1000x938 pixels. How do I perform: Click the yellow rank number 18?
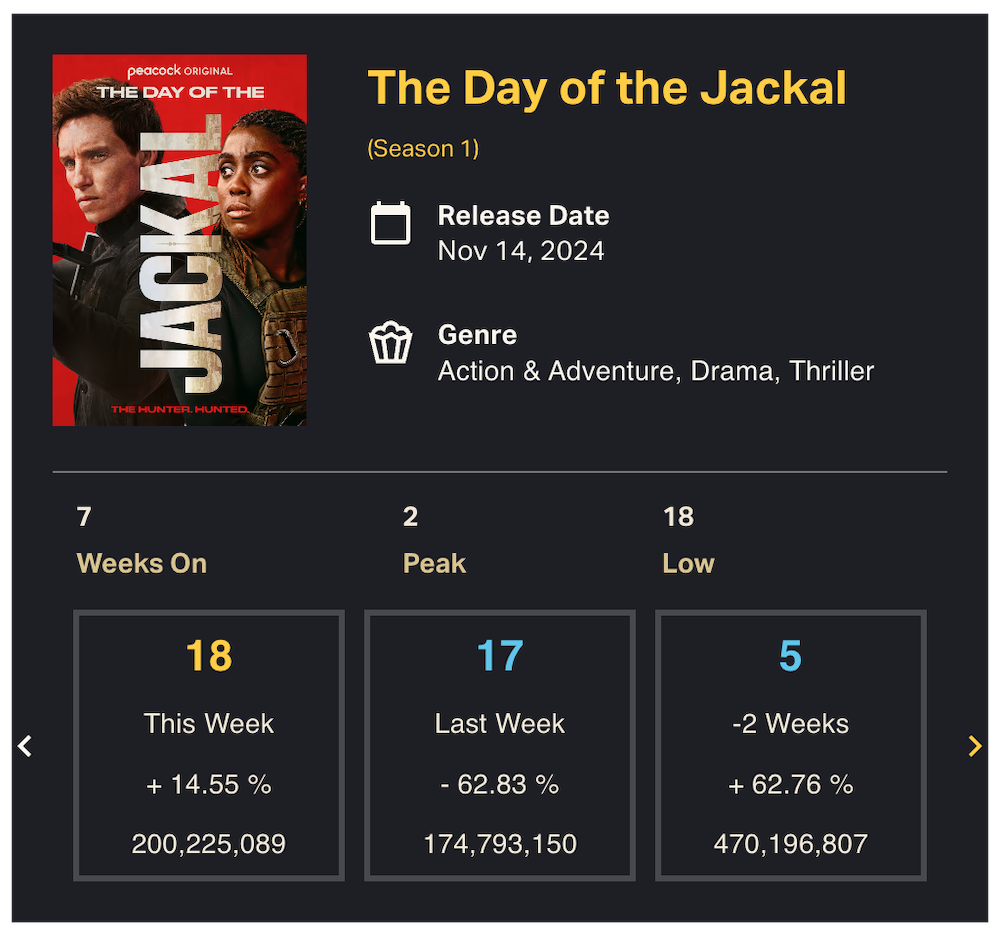click(x=209, y=656)
